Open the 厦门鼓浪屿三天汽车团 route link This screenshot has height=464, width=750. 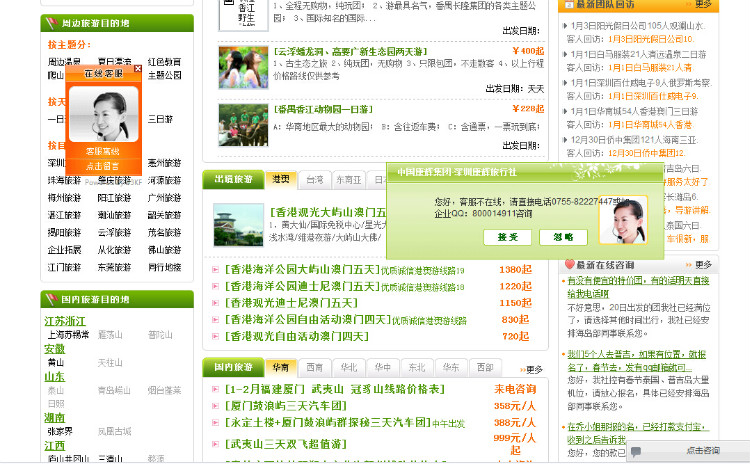click(286, 406)
